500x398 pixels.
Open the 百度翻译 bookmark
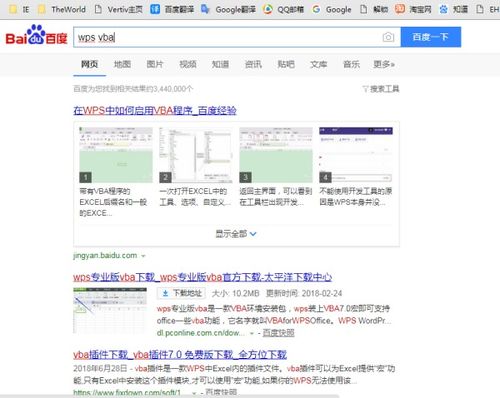172,9
